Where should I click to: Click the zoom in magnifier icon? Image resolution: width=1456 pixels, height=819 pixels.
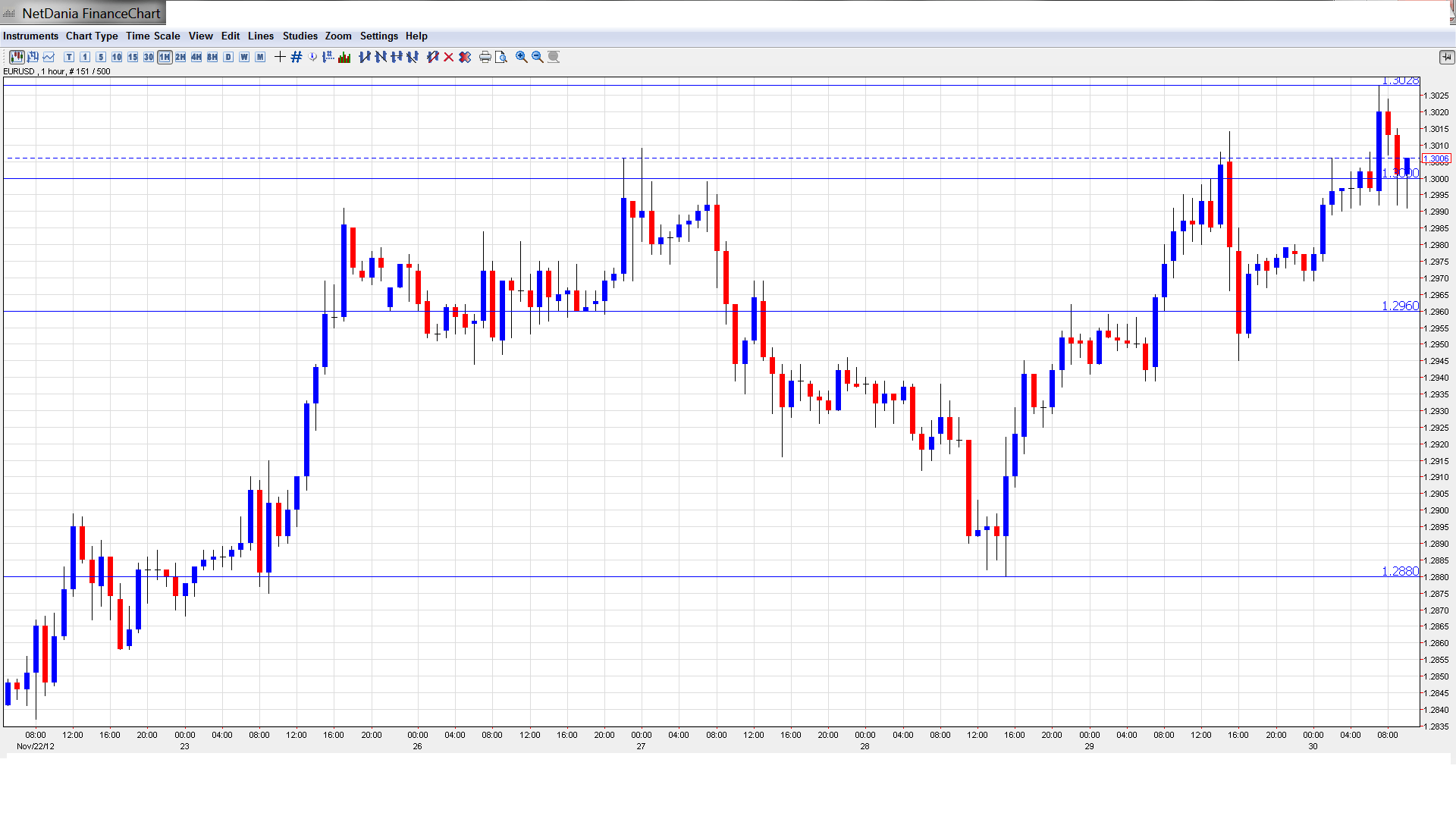(x=522, y=57)
